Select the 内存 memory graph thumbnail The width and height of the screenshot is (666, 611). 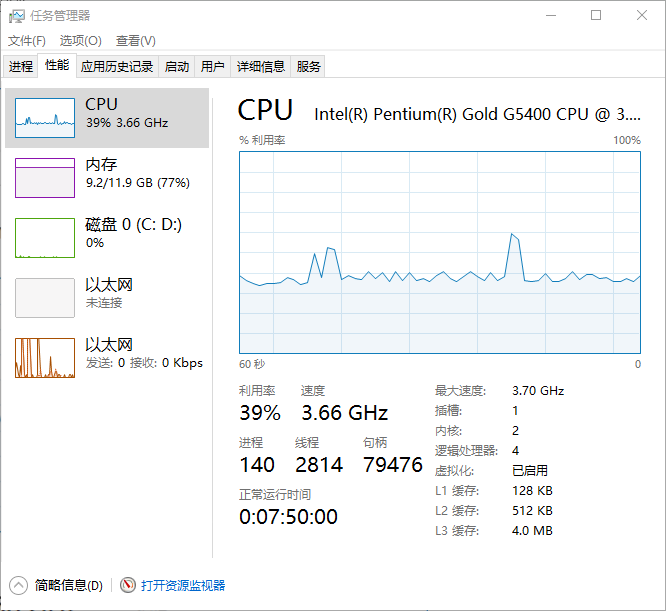(x=45, y=178)
